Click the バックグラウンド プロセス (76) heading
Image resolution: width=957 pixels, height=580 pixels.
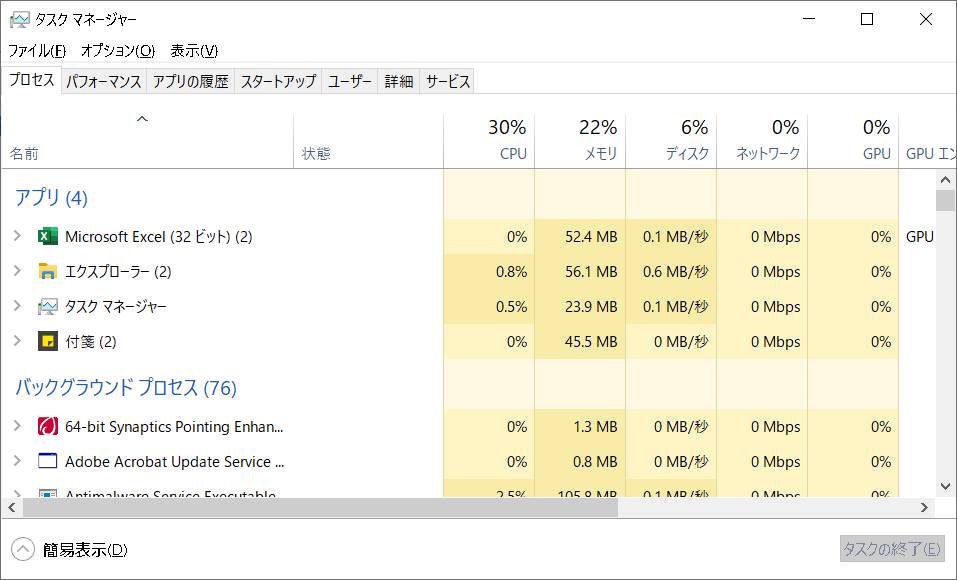[126, 387]
